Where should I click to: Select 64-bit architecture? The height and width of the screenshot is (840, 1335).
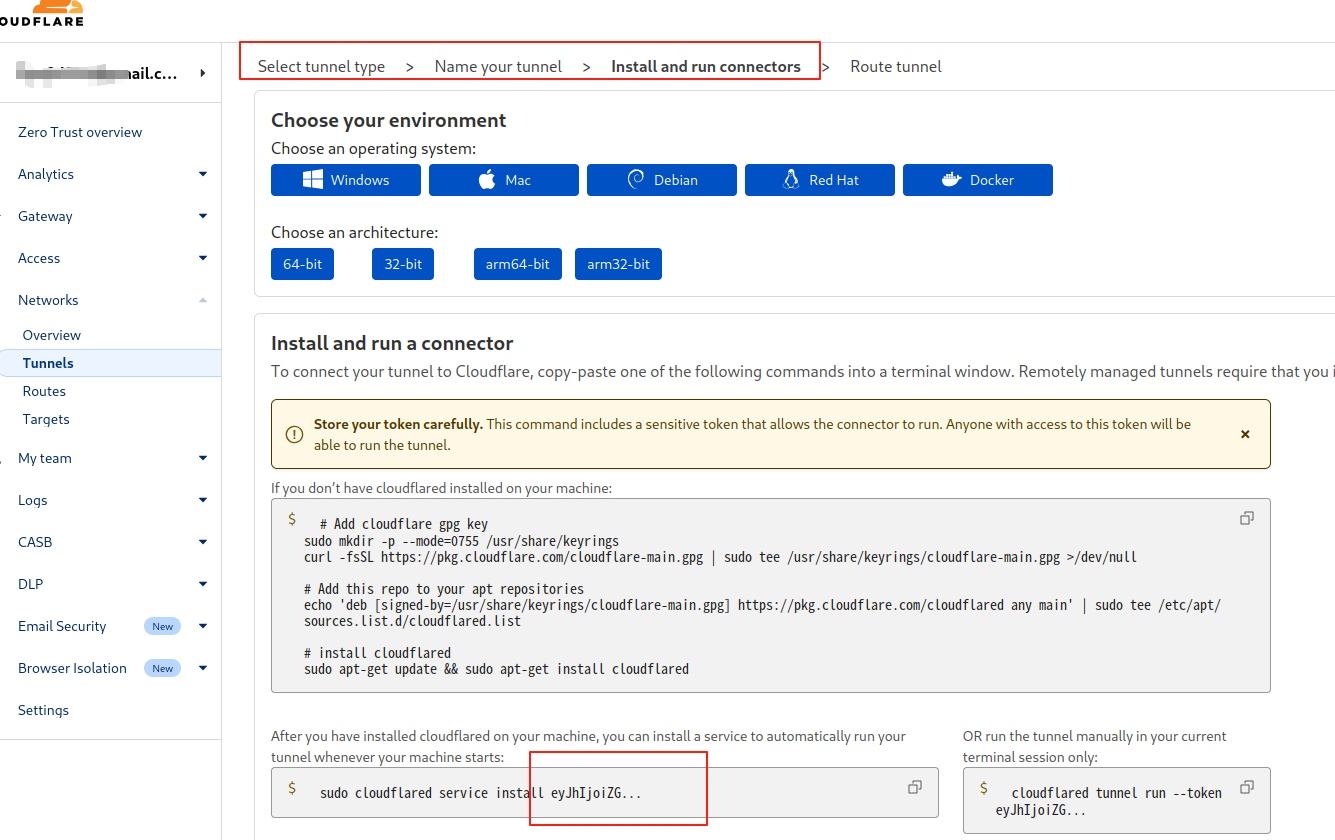point(302,264)
